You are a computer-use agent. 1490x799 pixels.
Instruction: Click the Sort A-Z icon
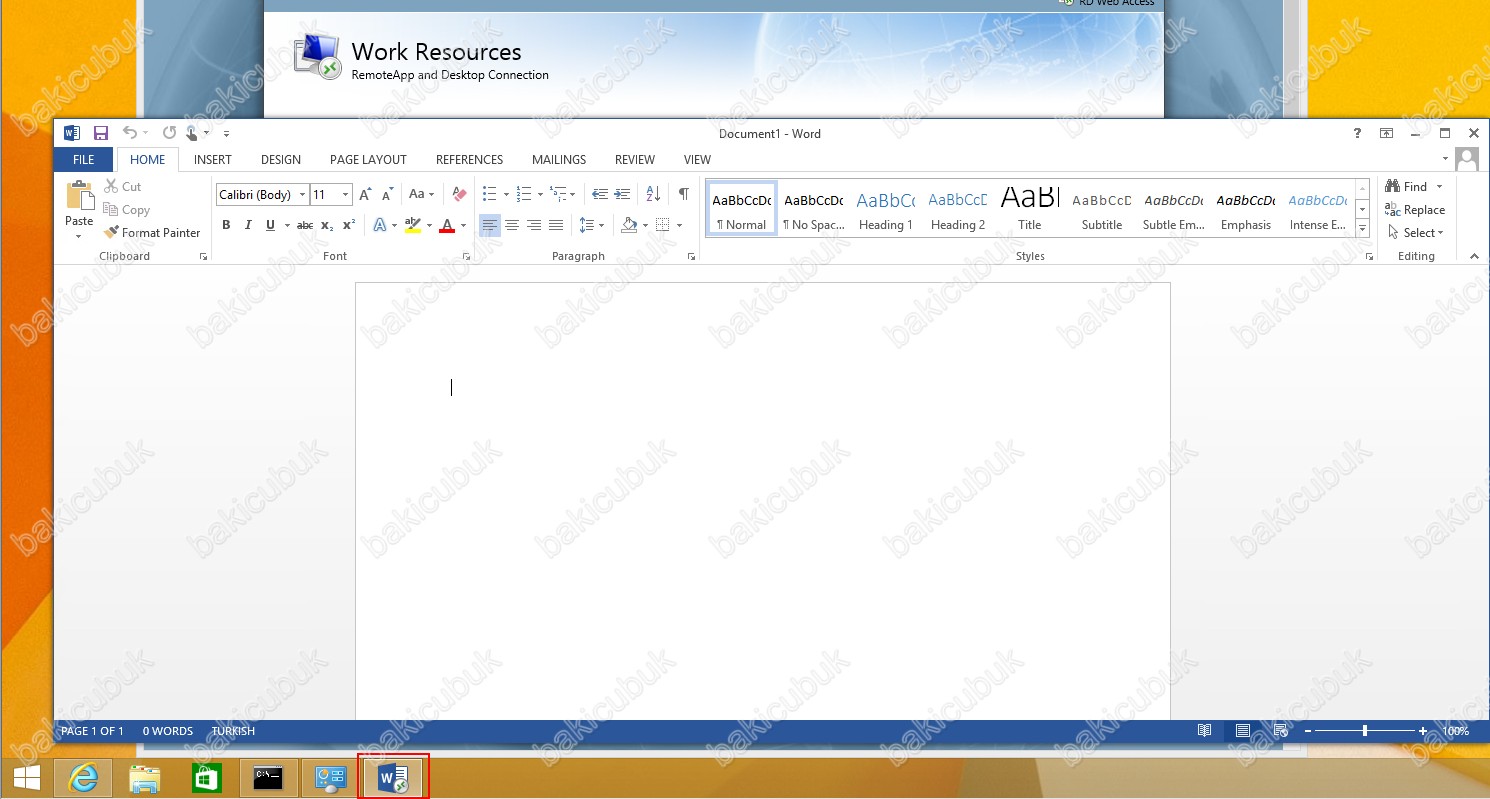click(653, 195)
